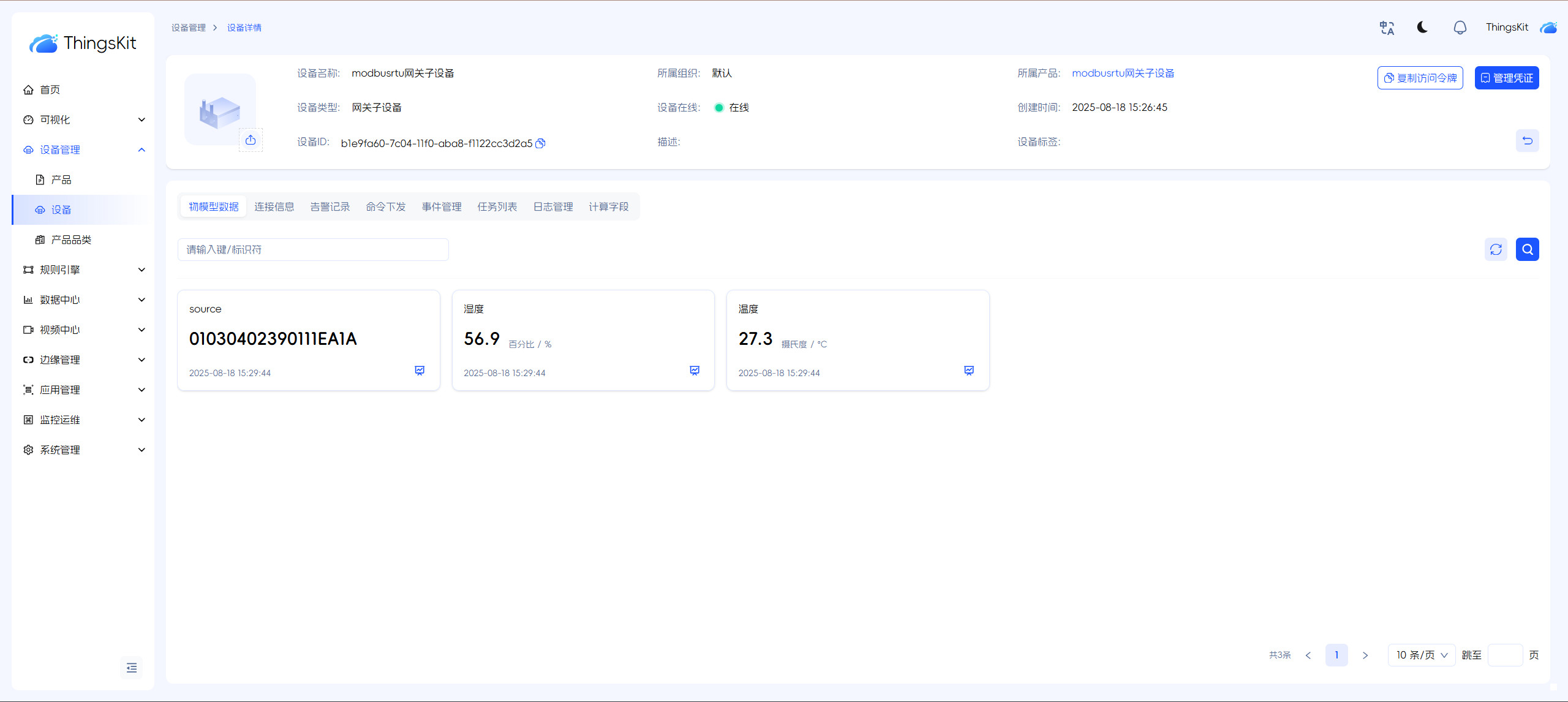
Task: Refresh the thing model data
Action: pyautogui.click(x=1496, y=249)
